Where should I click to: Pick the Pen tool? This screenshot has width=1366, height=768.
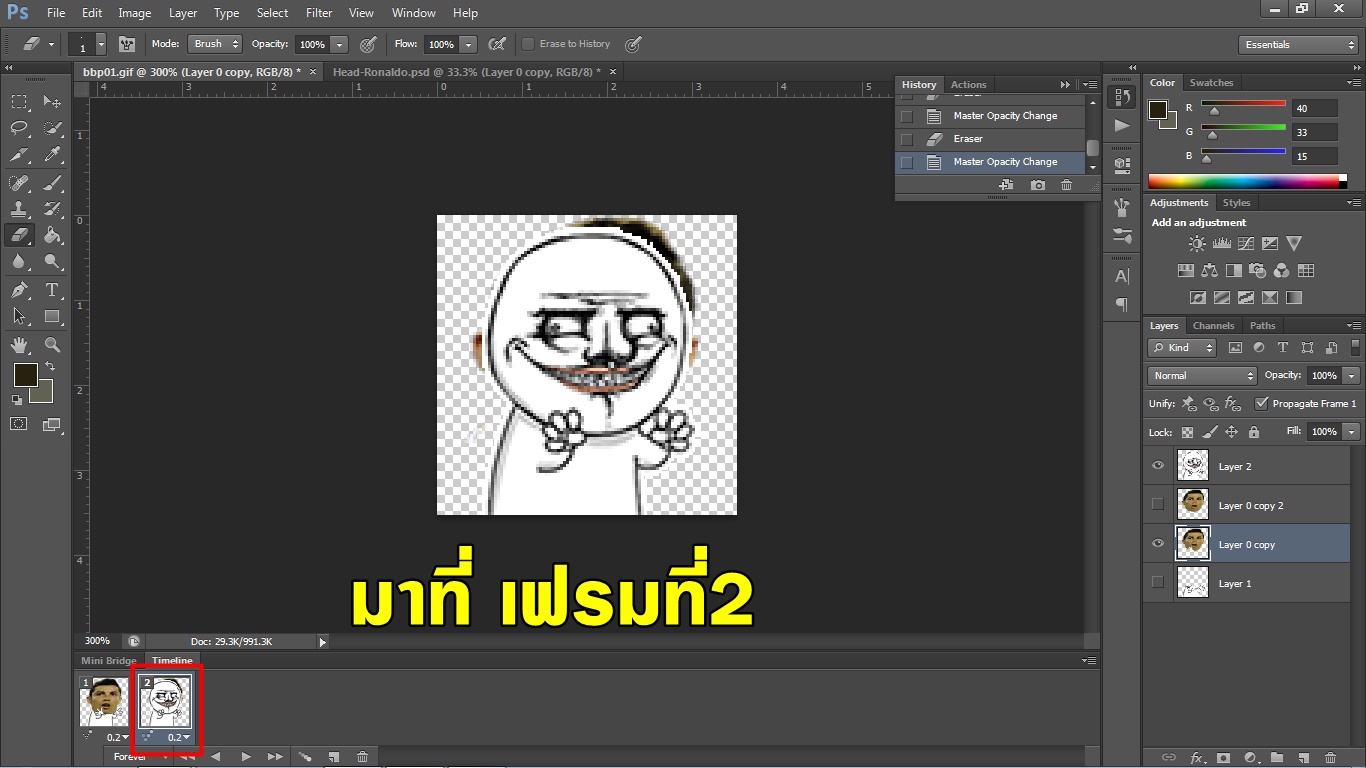pyautogui.click(x=19, y=290)
